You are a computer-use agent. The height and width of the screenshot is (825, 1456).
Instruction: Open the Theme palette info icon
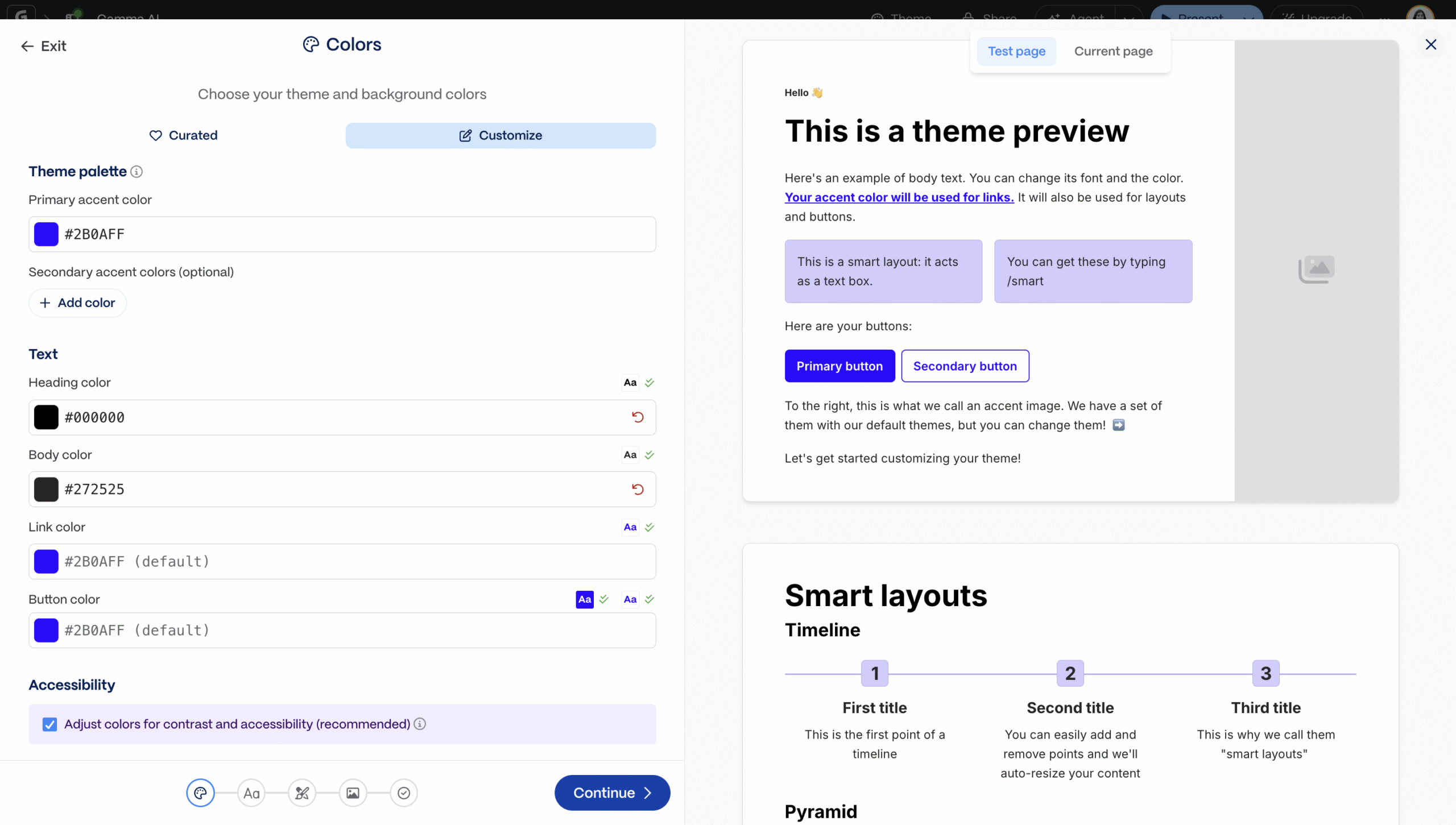136,172
